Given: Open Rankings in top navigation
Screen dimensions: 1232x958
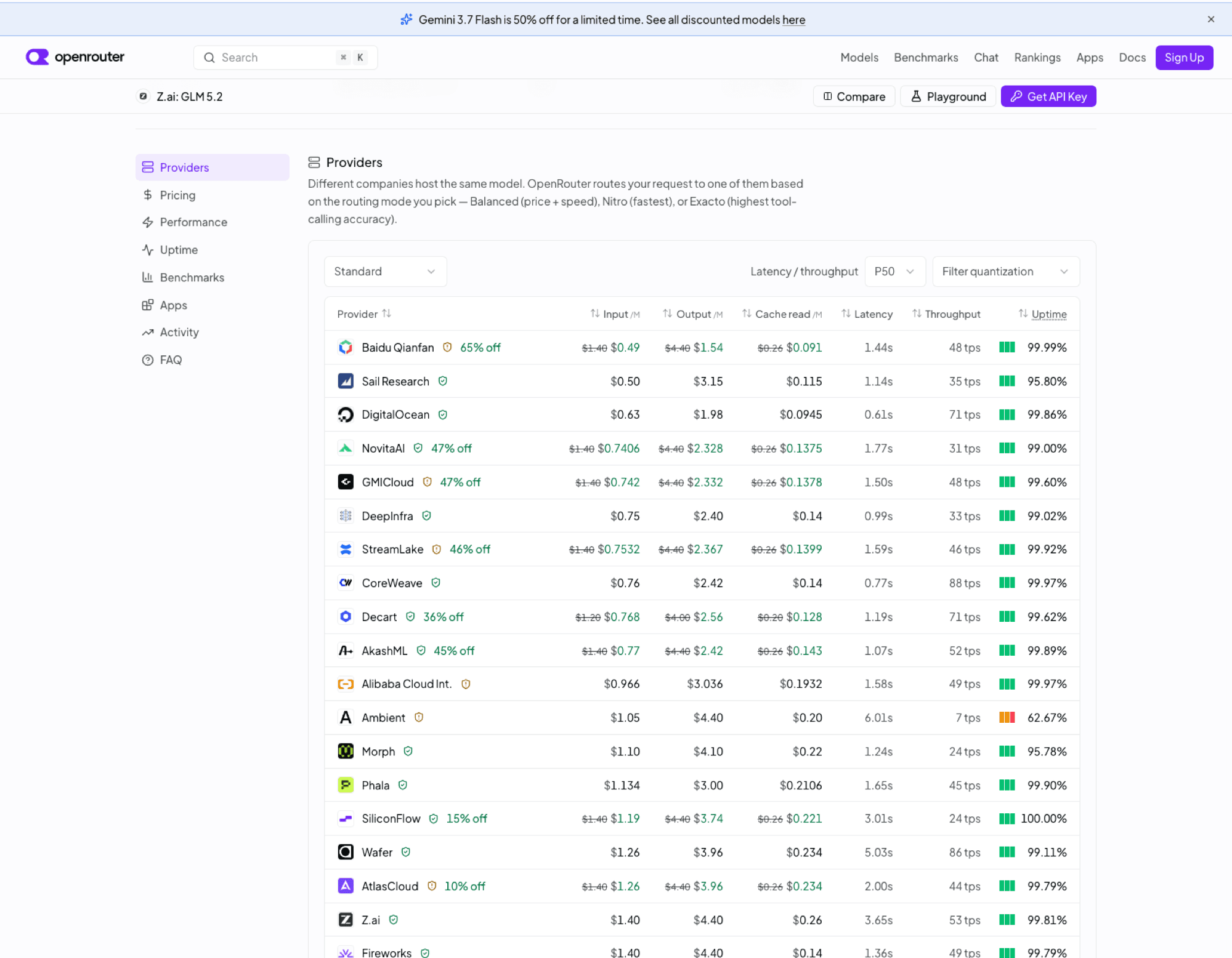Looking at the screenshot, I should (1037, 57).
